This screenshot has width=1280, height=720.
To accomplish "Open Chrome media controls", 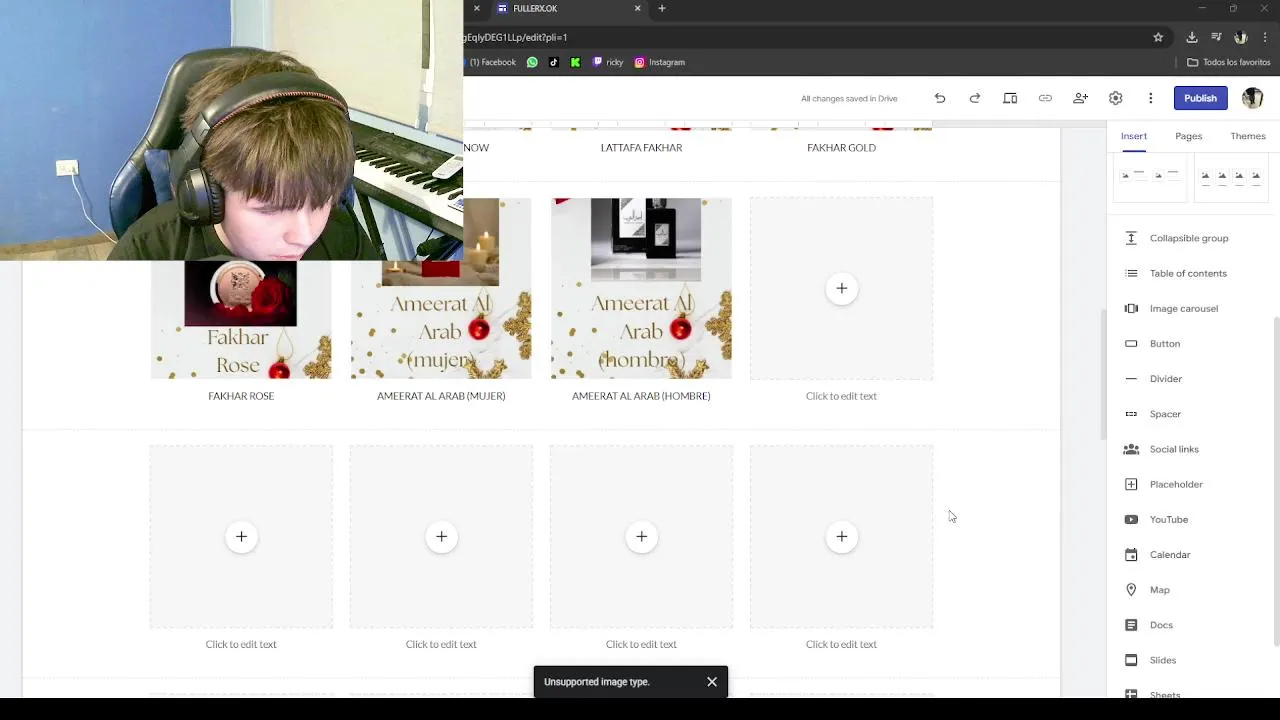I will 1216,37.
